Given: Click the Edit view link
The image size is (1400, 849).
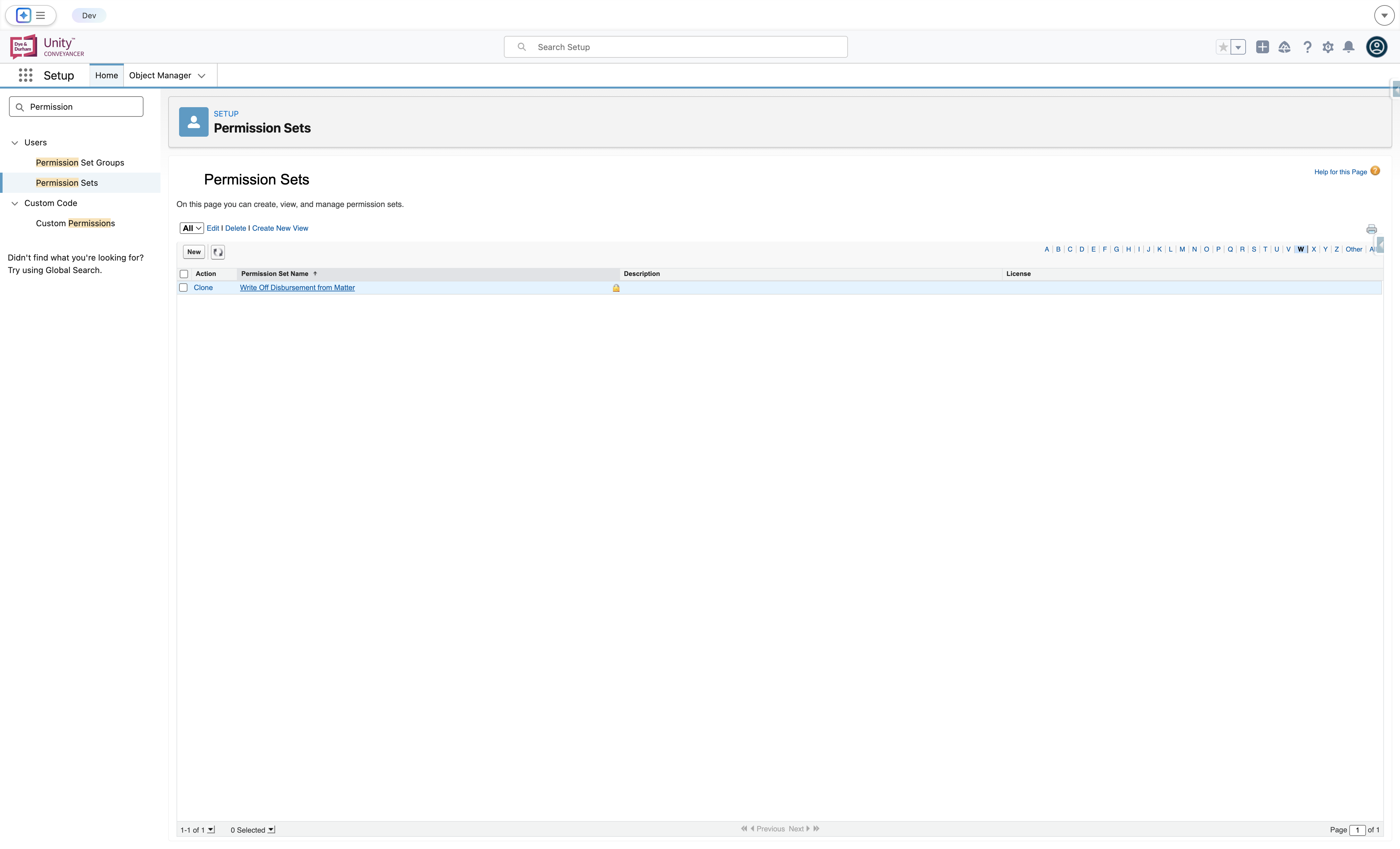Looking at the screenshot, I should (x=212, y=228).
